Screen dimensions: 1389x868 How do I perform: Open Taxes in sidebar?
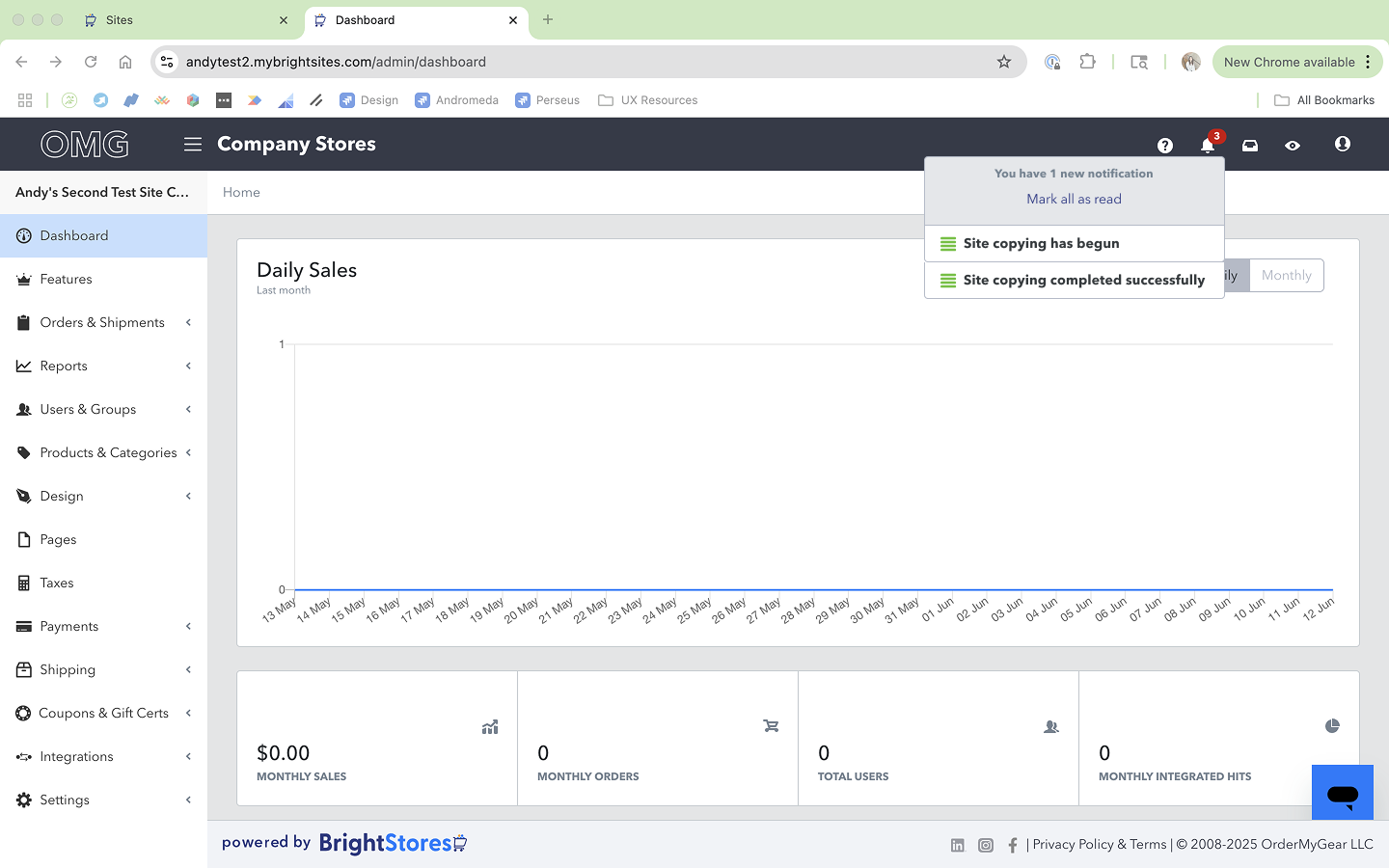click(103, 583)
